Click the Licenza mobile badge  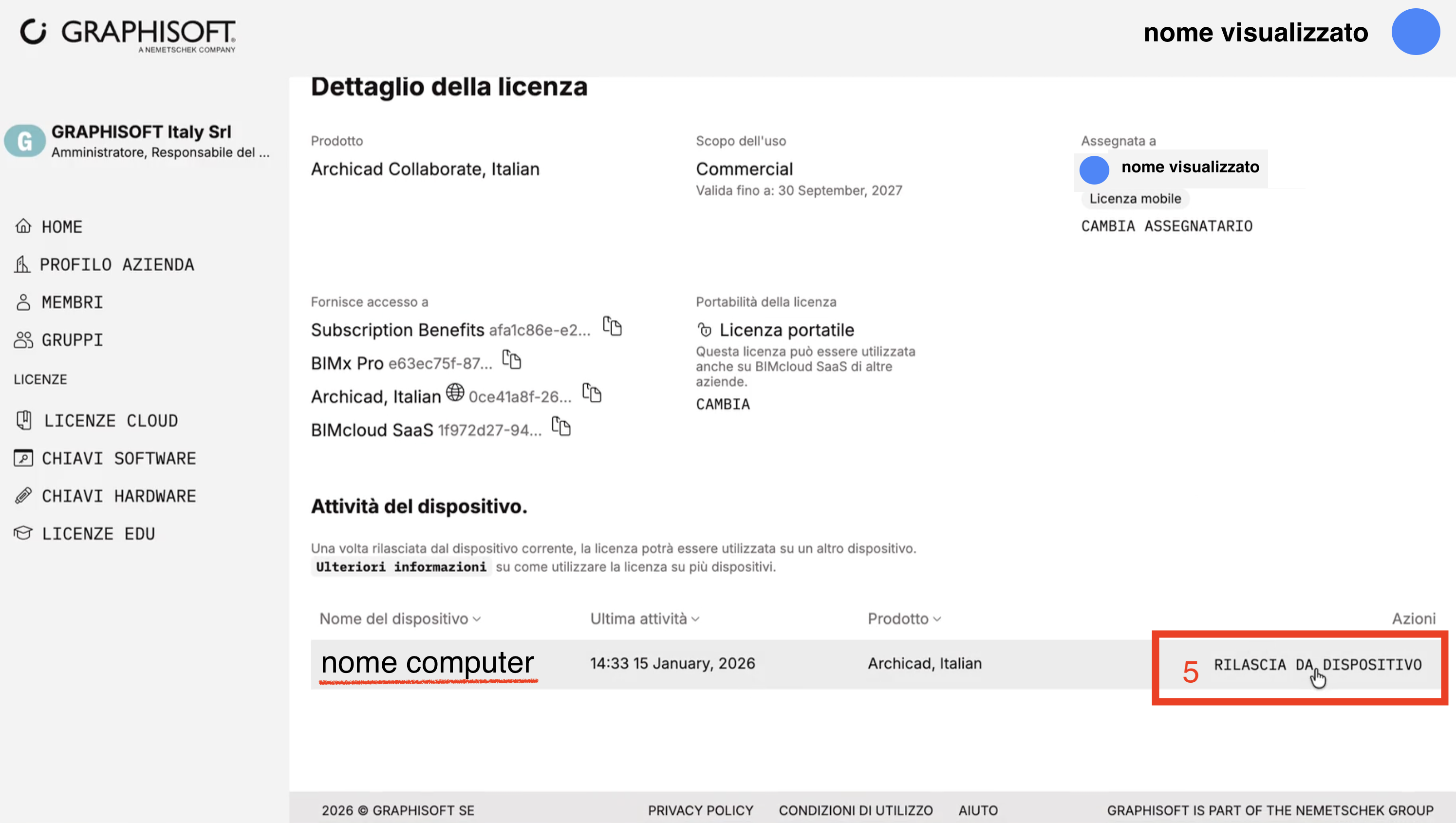click(x=1135, y=198)
